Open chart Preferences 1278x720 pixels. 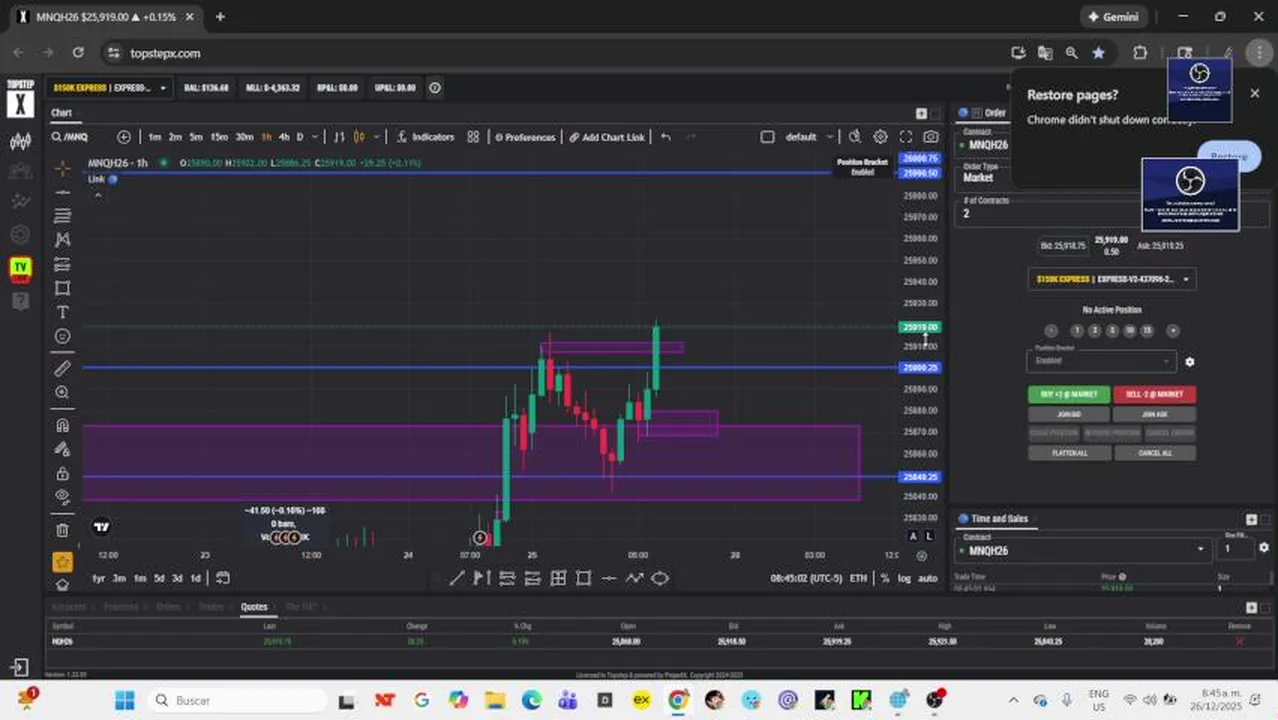coord(524,137)
